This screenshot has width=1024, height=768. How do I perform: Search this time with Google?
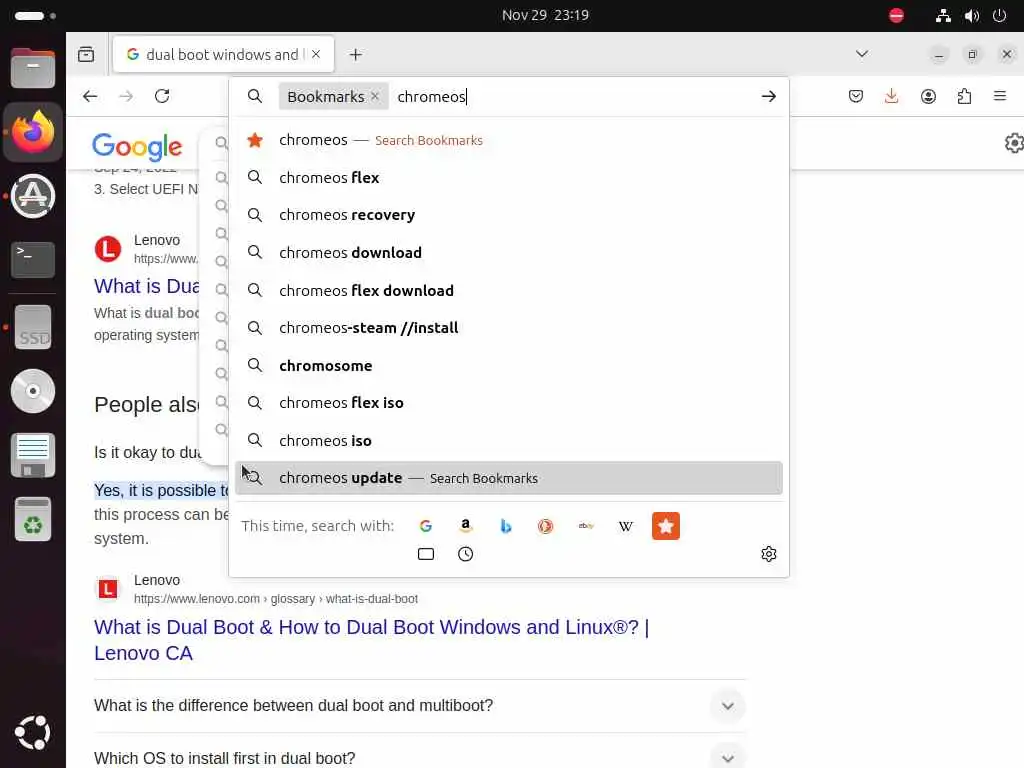click(426, 526)
